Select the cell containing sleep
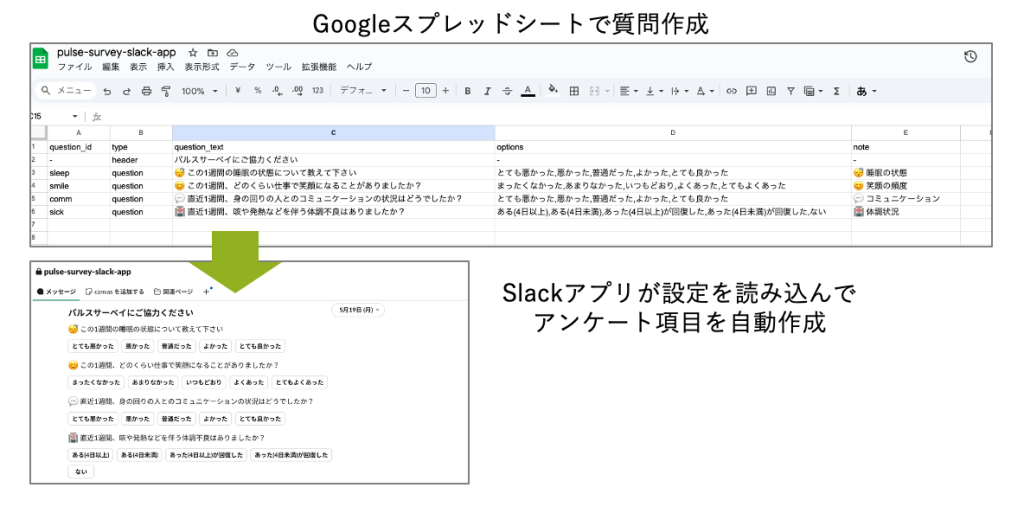Screen dimensions: 1024x507 click(78, 173)
